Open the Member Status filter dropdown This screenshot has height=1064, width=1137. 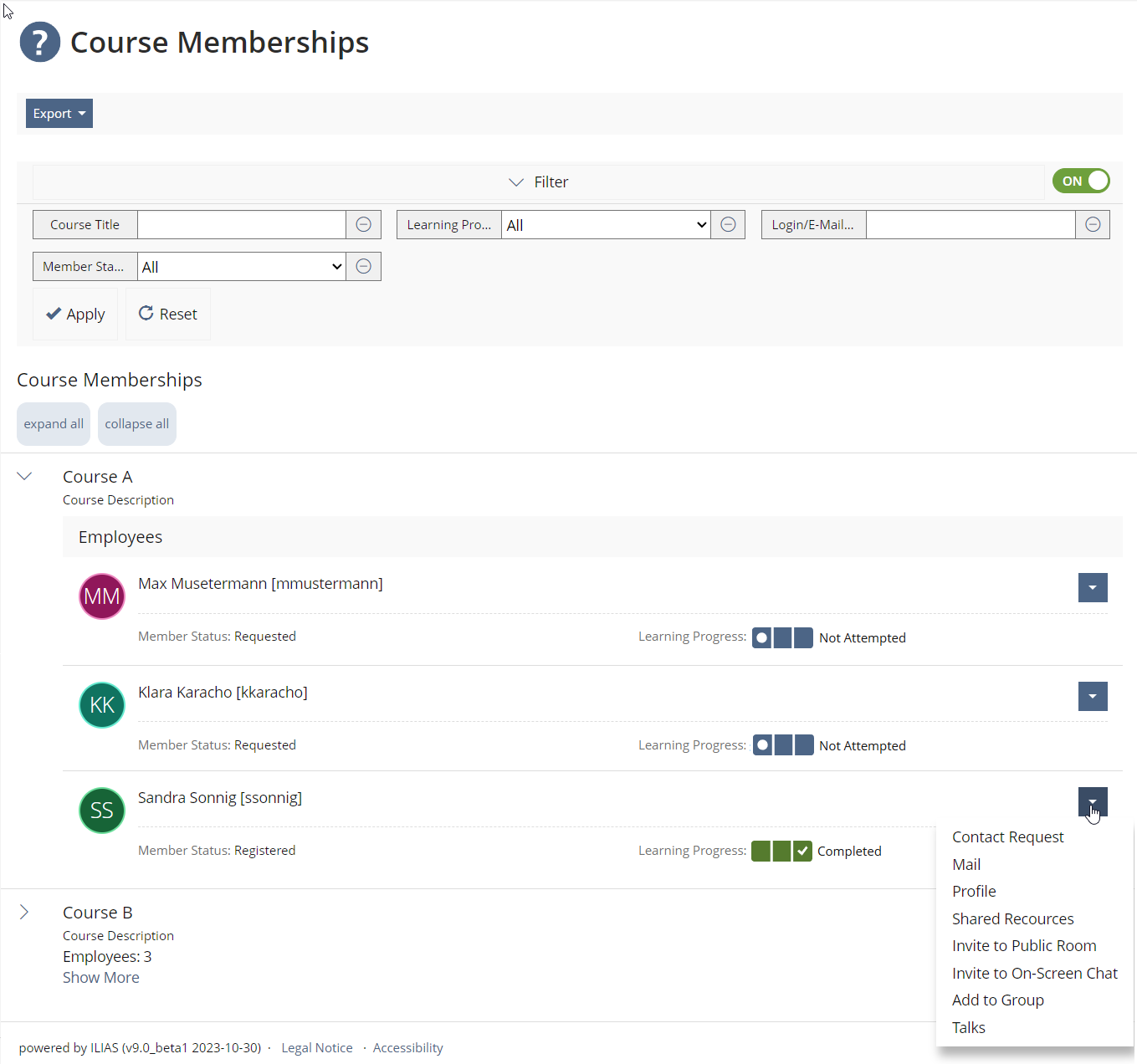click(x=241, y=267)
